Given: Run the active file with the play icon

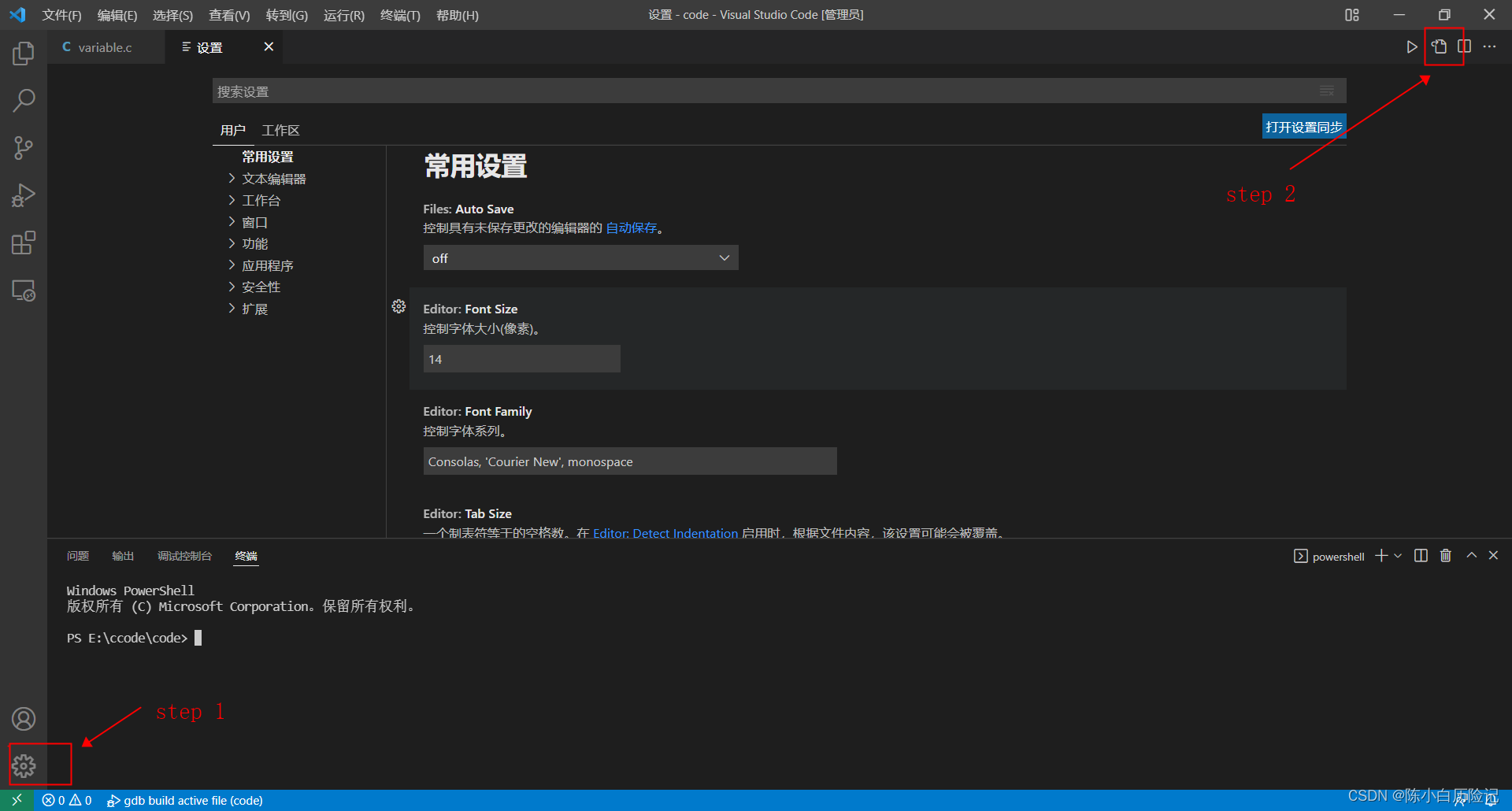Looking at the screenshot, I should pos(1412,46).
